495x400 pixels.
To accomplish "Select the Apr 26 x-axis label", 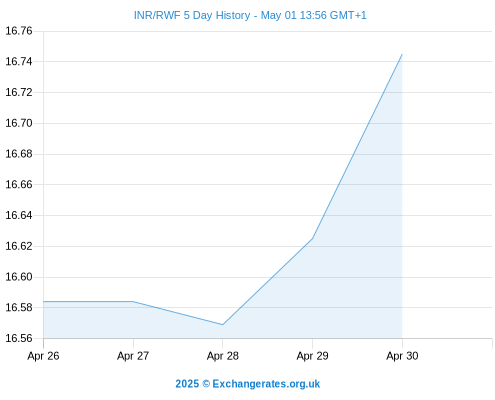I will pyautogui.click(x=43, y=356).
